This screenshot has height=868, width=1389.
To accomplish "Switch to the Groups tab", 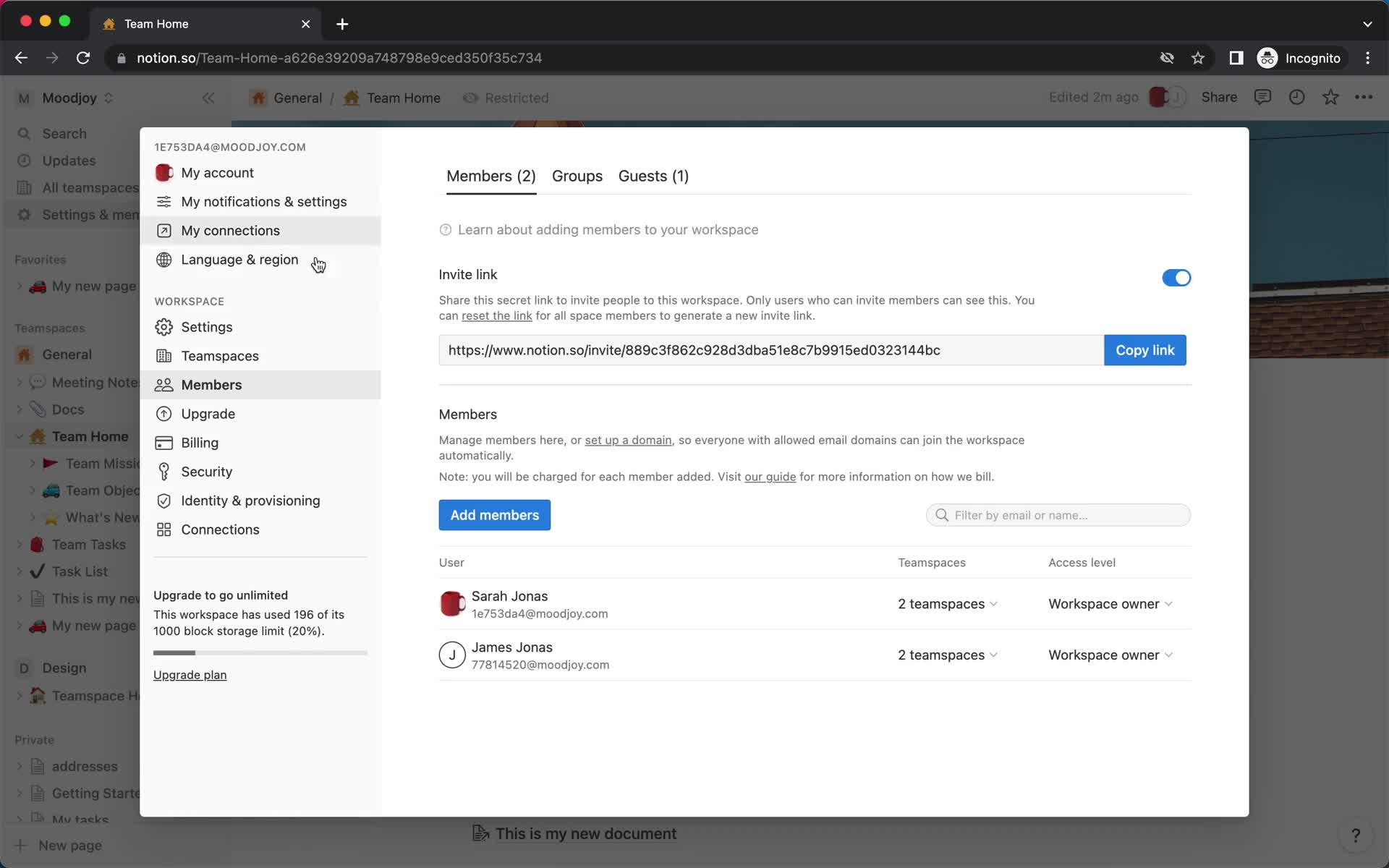I will coord(577,176).
